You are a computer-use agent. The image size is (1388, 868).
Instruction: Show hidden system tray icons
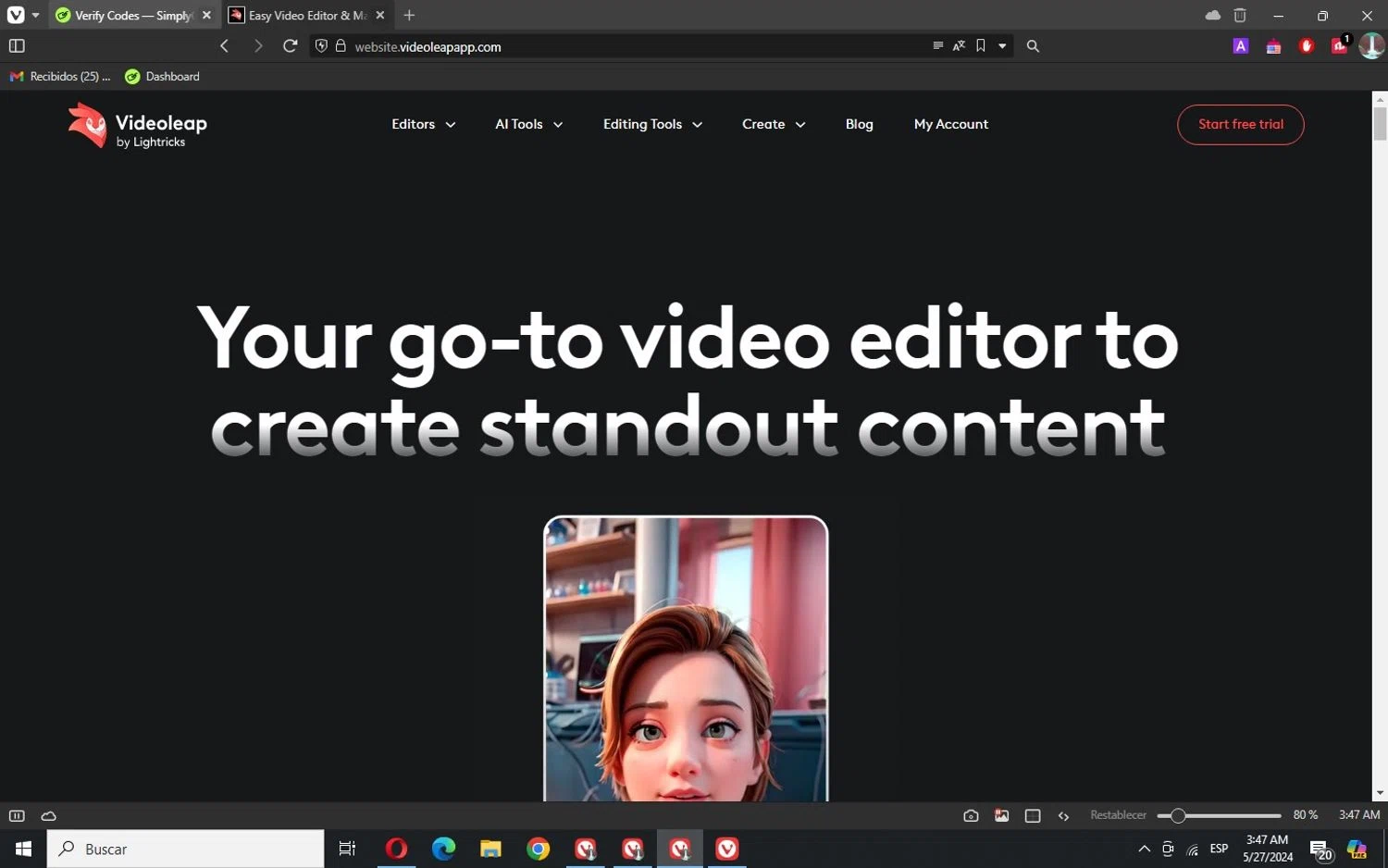[x=1144, y=849]
